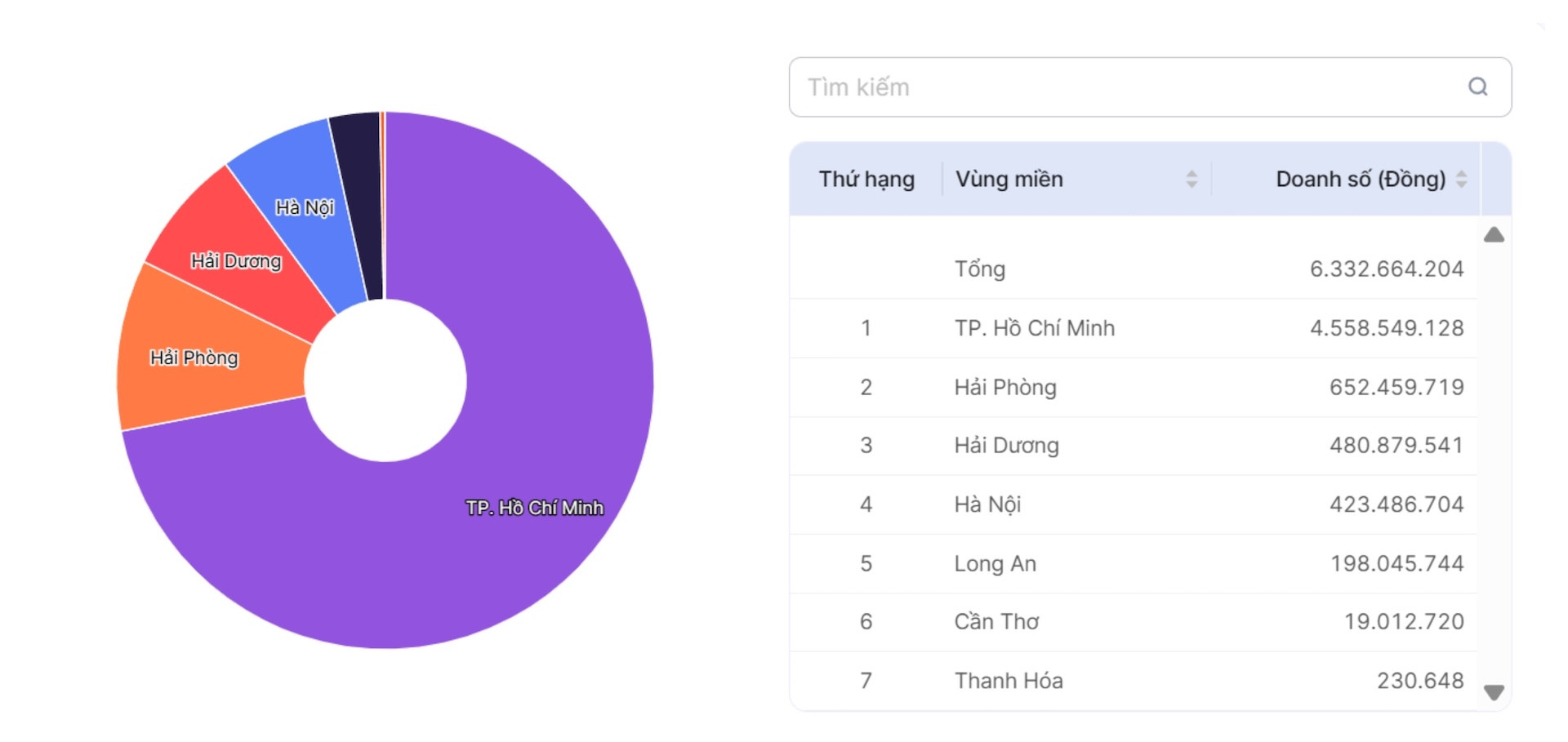Click the magnifying glass inside the Tìm kiếm box
Image resolution: width=1568 pixels, height=742 pixels.
point(1478,87)
